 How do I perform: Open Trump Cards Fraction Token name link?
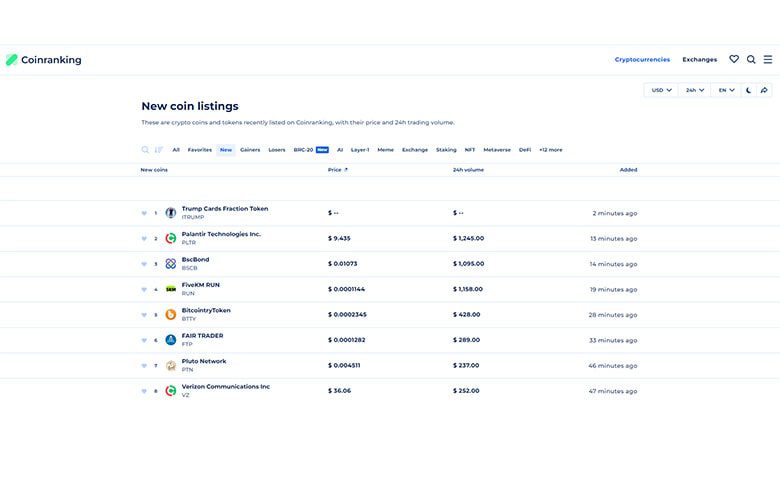pyautogui.click(x=225, y=209)
